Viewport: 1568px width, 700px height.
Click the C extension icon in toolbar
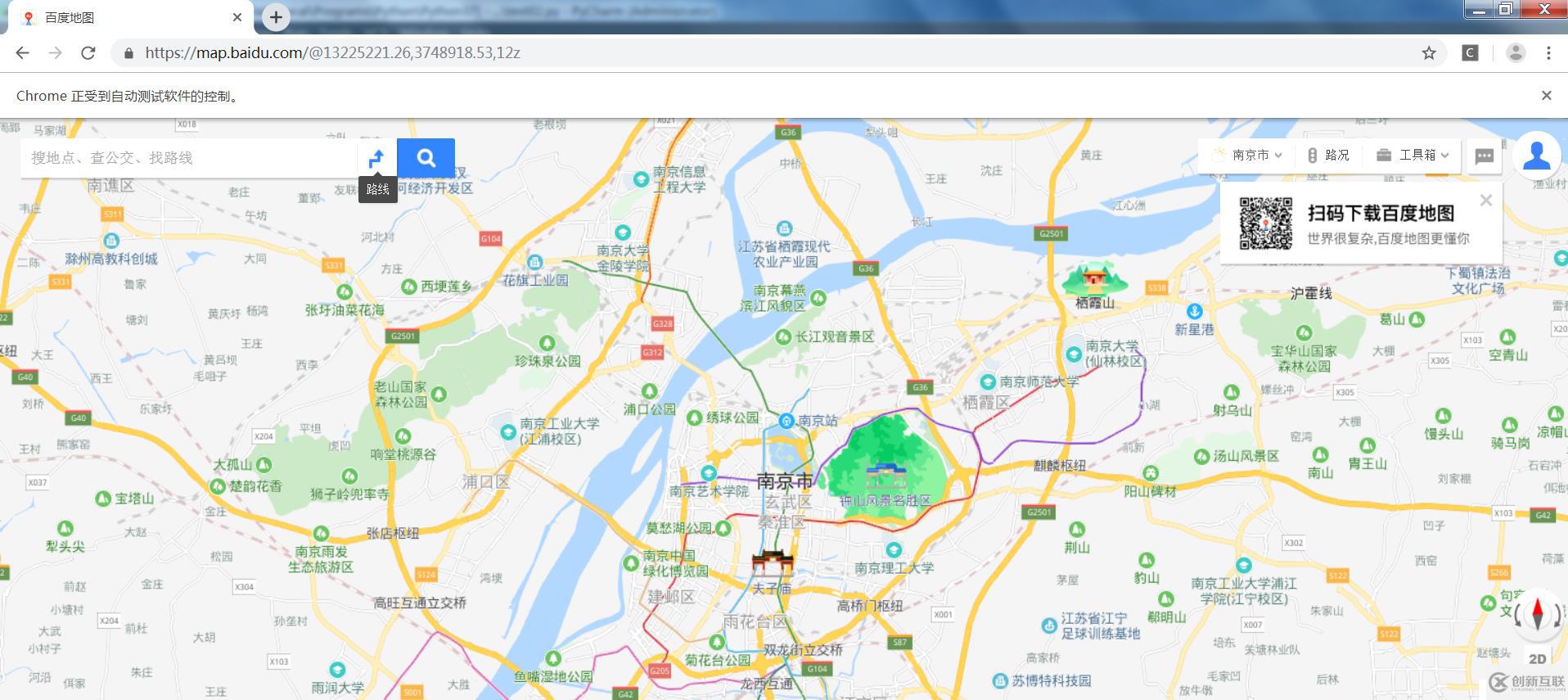pyautogui.click(x=1471, y=52)
